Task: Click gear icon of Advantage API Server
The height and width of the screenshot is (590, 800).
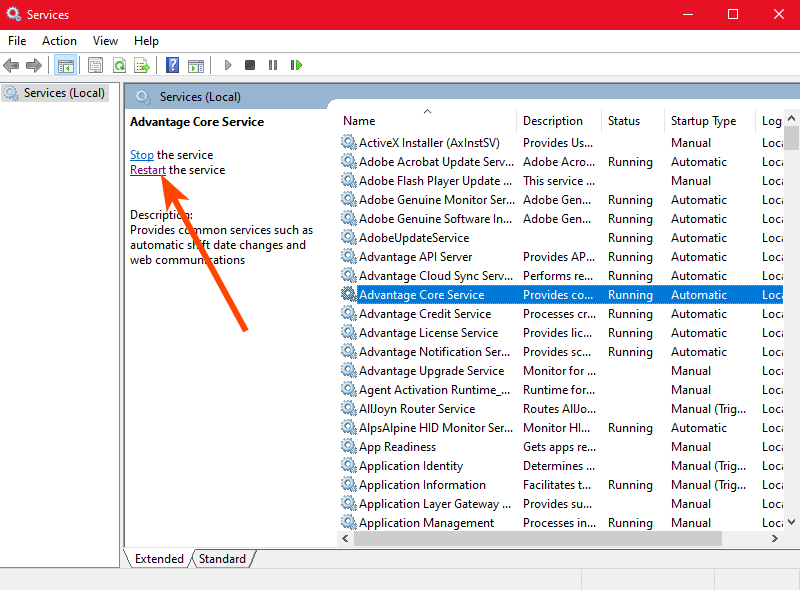Action: click(x=348, y=256)
